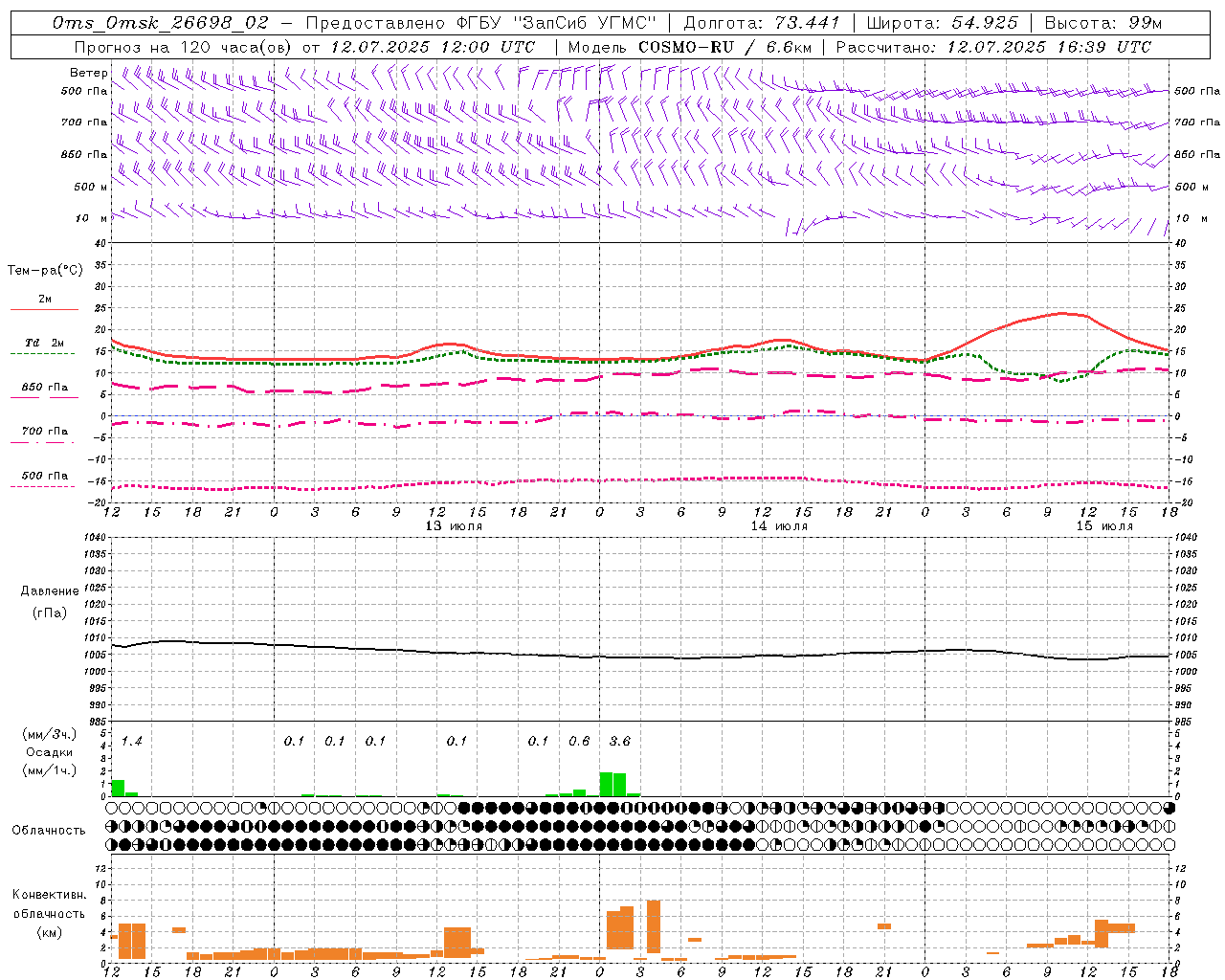Screen dimensions: 1225x980
Task: Click the '(мм/3ч.)' precipitation unit label
Action: (50, 734)
